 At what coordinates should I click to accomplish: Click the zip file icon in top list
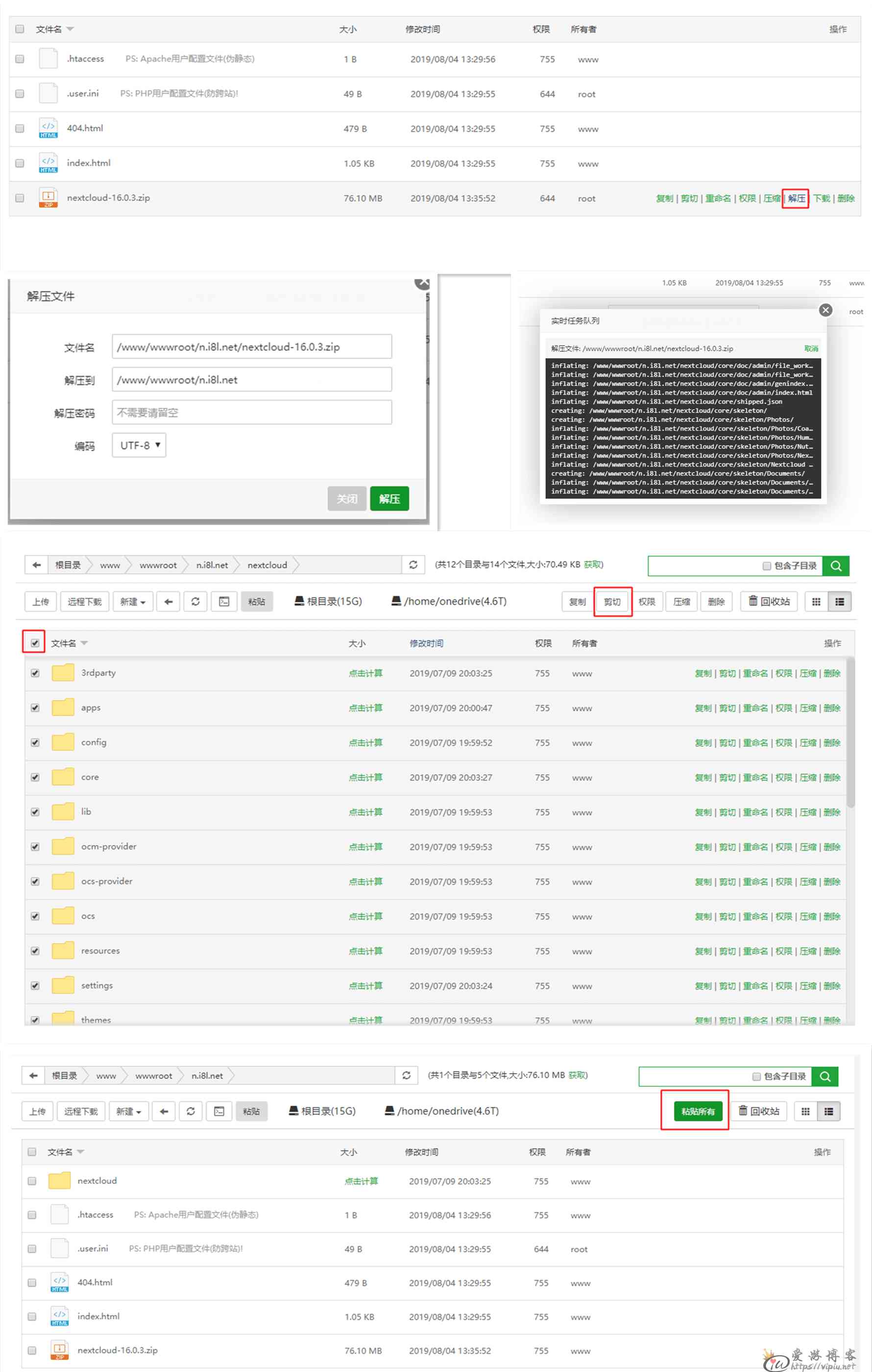coord(48,197)
